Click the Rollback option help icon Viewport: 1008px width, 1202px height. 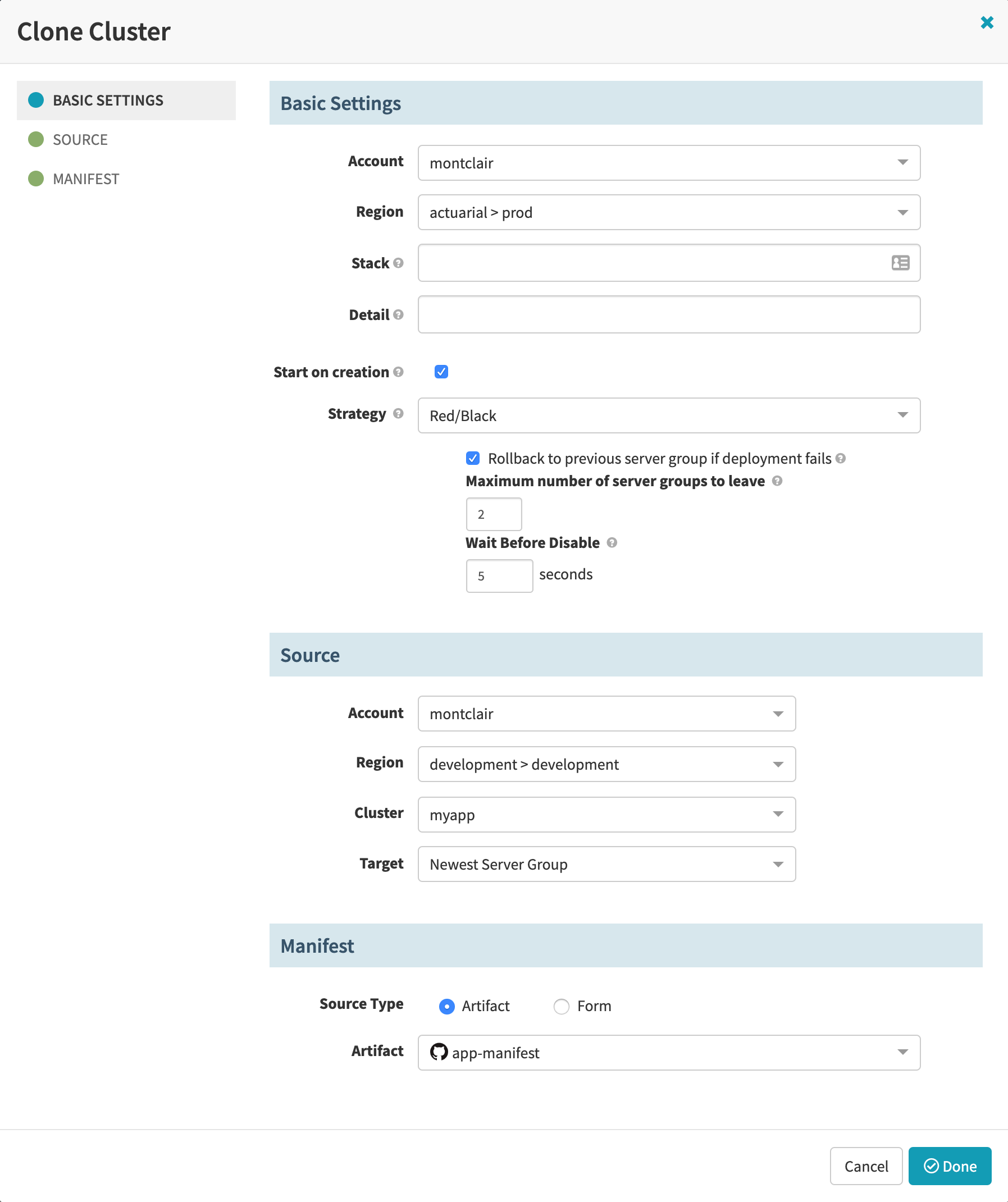coord(840,458)
